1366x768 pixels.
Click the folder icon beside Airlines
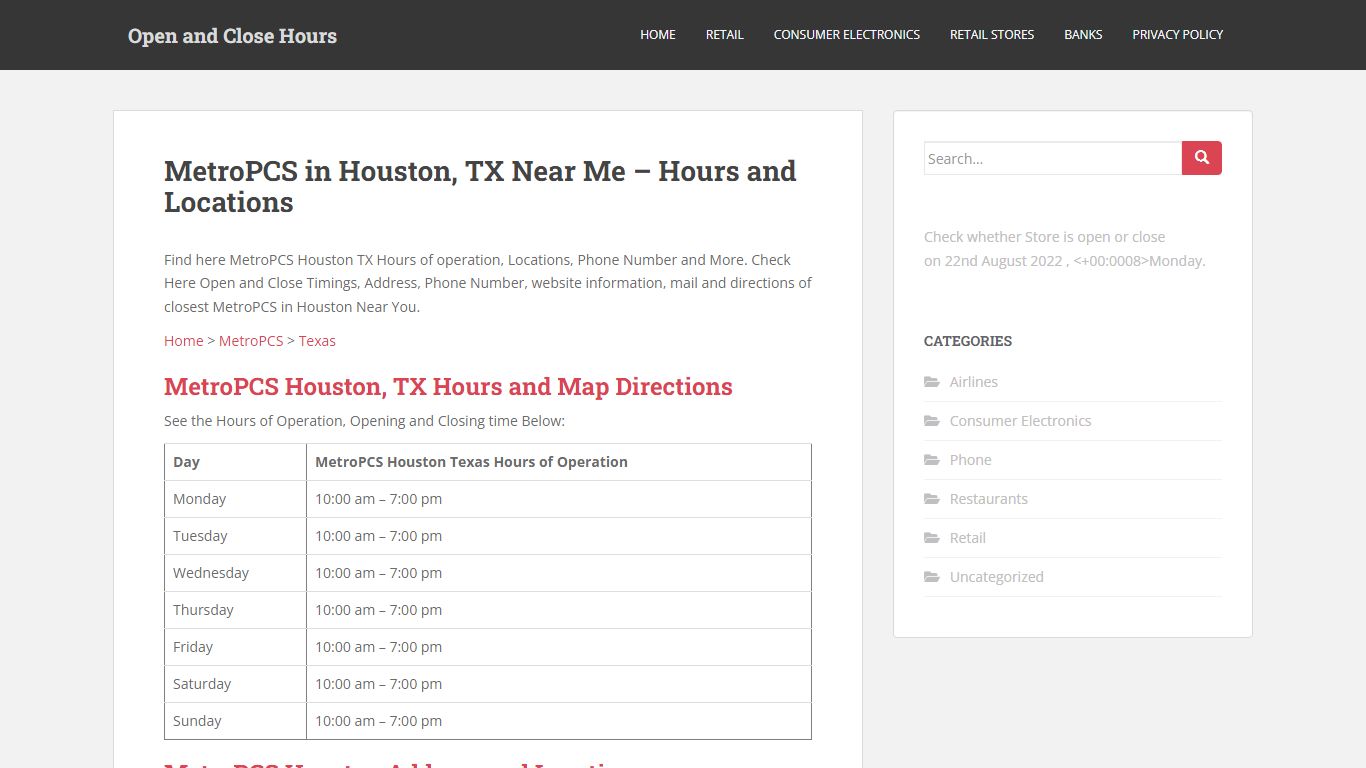[932, 382]
